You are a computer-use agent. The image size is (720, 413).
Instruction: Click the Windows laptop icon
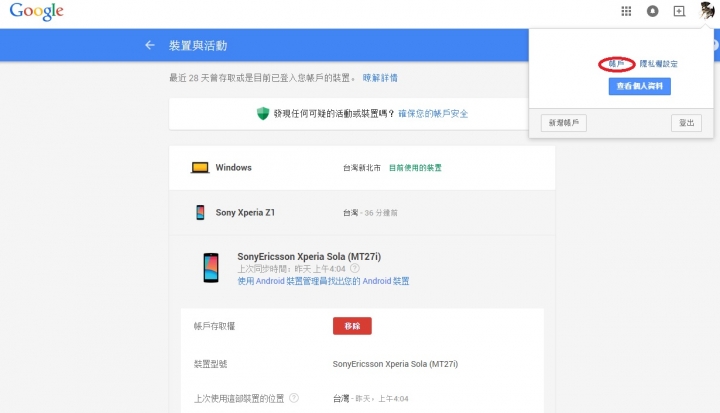(200, 168)
